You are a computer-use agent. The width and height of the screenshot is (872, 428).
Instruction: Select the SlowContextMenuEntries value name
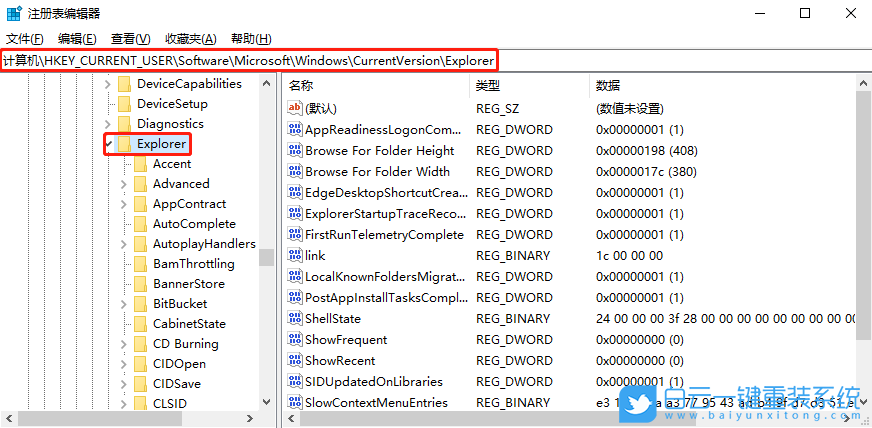tap(376, 403)
